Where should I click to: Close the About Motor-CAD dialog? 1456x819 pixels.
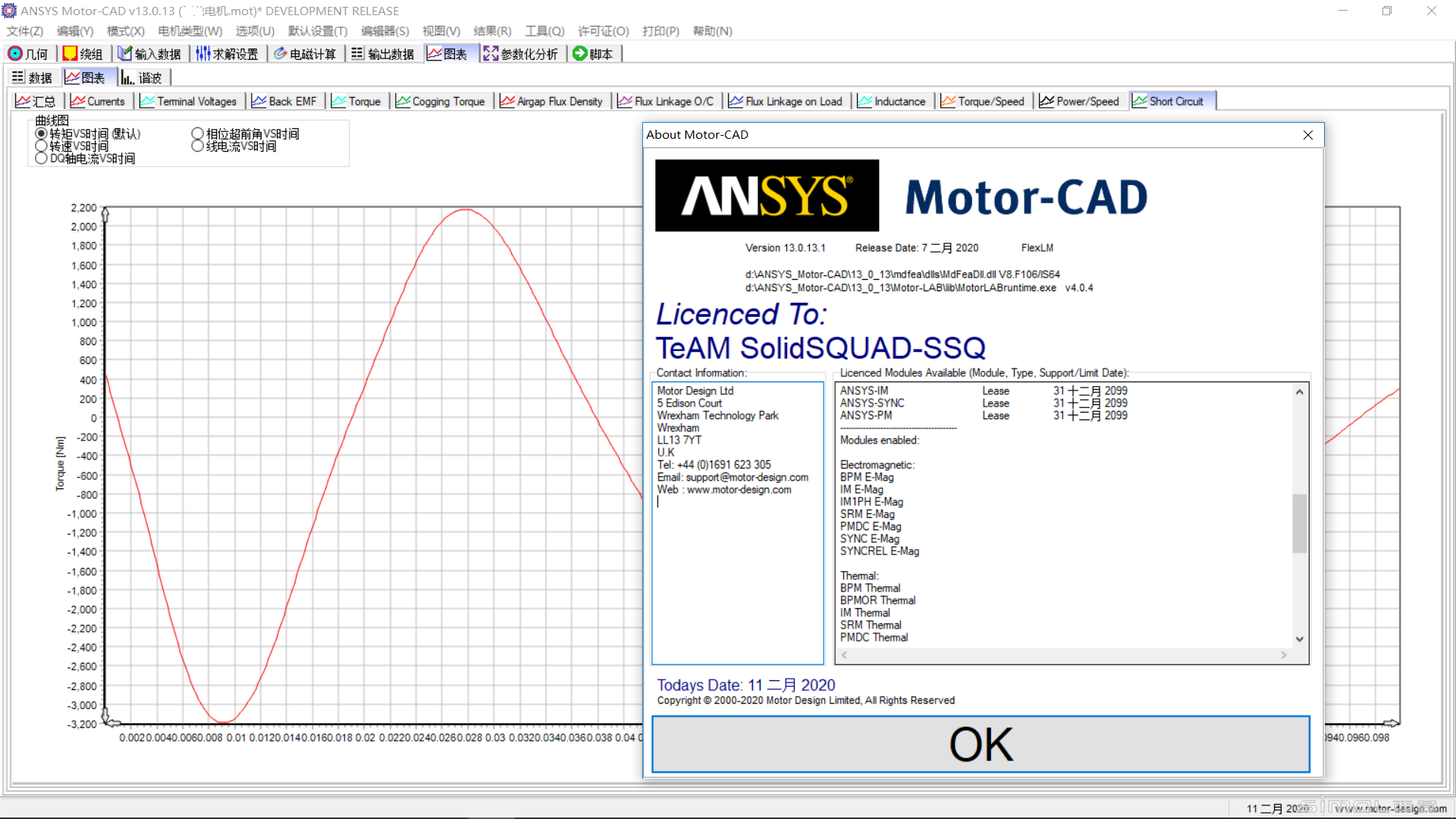pyautogui.click(x=1307, y=135)
